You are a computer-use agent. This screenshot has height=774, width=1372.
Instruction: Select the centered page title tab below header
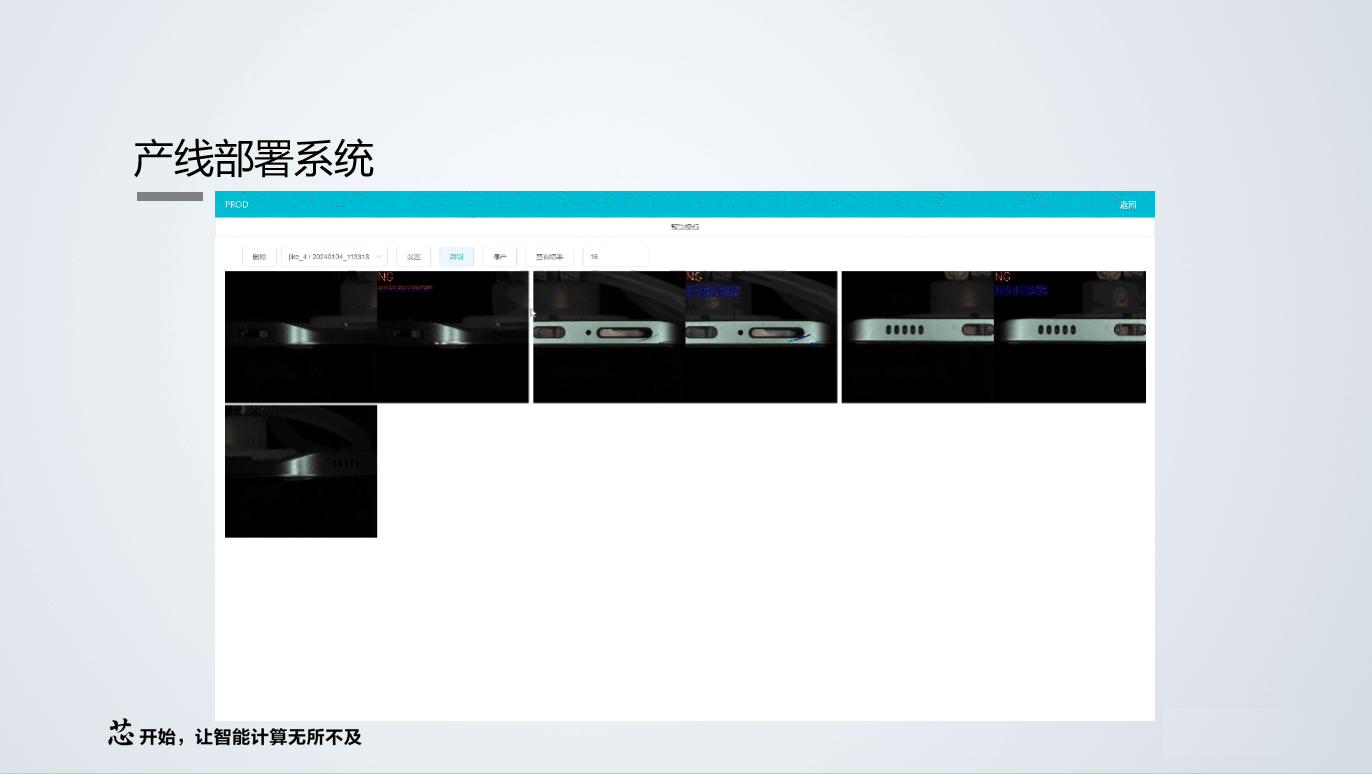[x=685, y=226]
